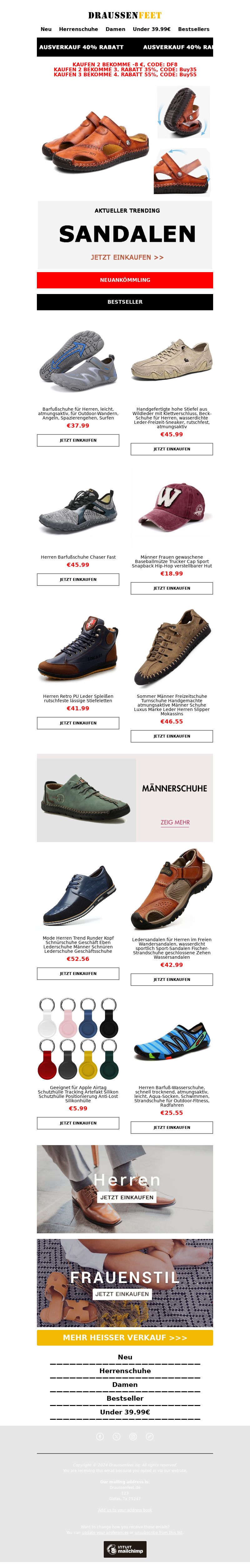Click Jetzt Einkaufen under the €37.99 barefoot shoe
The width and height of the screenshot is (250, 1568).
click(x=78, y=440)
